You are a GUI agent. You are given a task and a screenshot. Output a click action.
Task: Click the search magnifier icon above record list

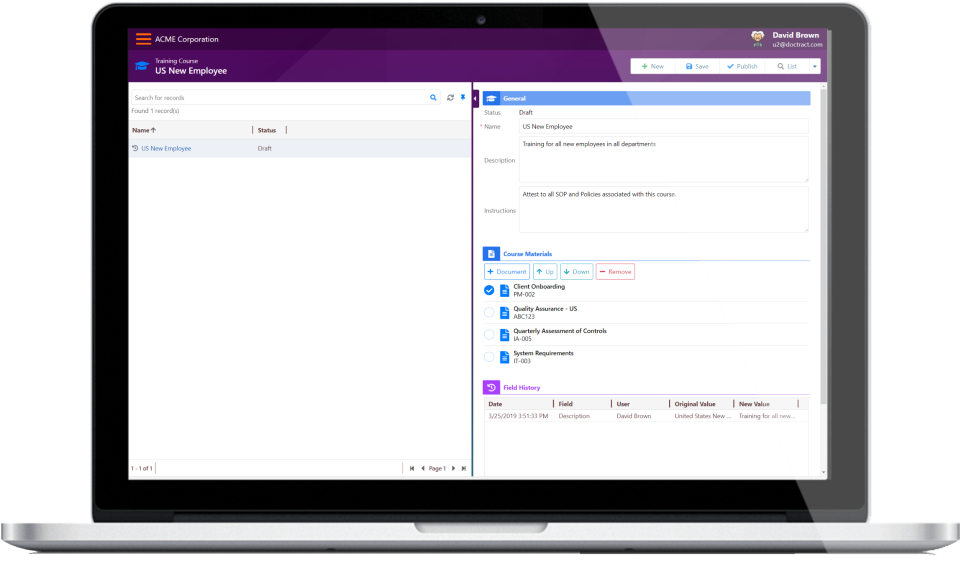[x=433, y=97]
